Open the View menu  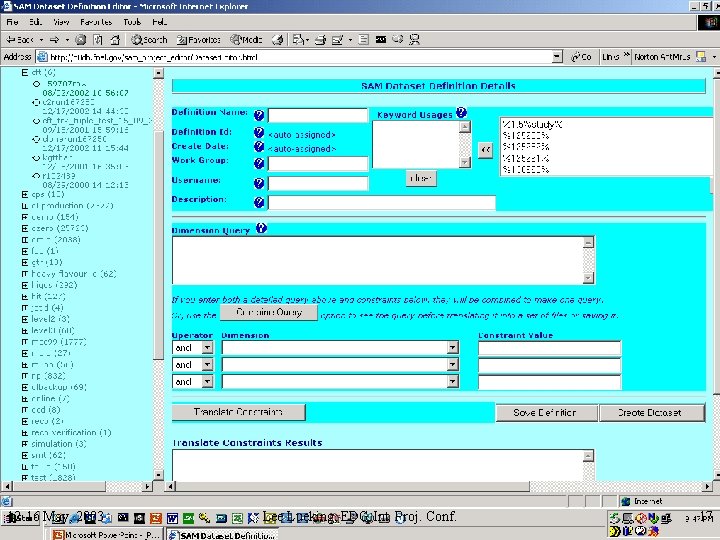tap(61, 22)
